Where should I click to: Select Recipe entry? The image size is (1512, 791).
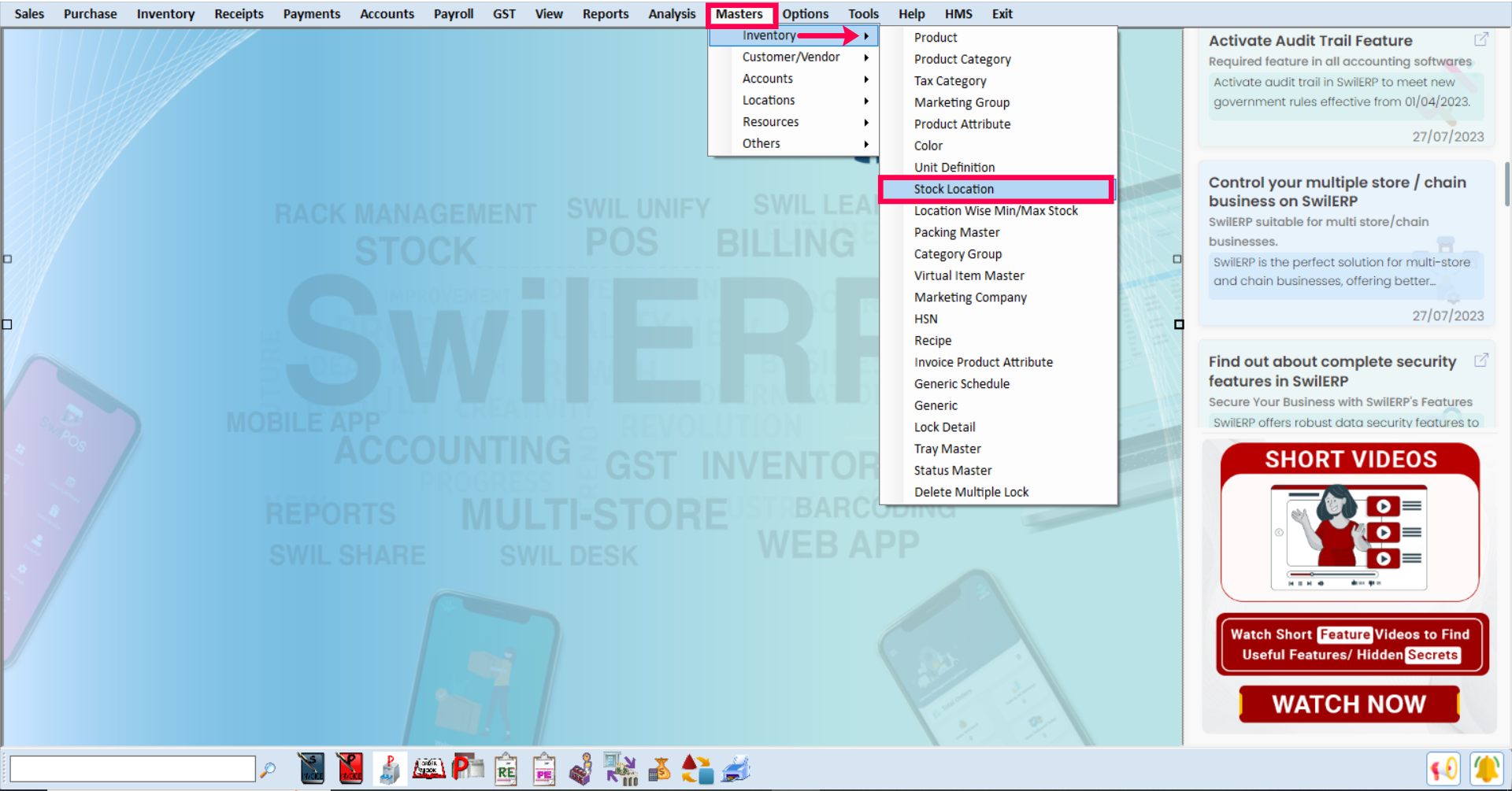(999, 341)
